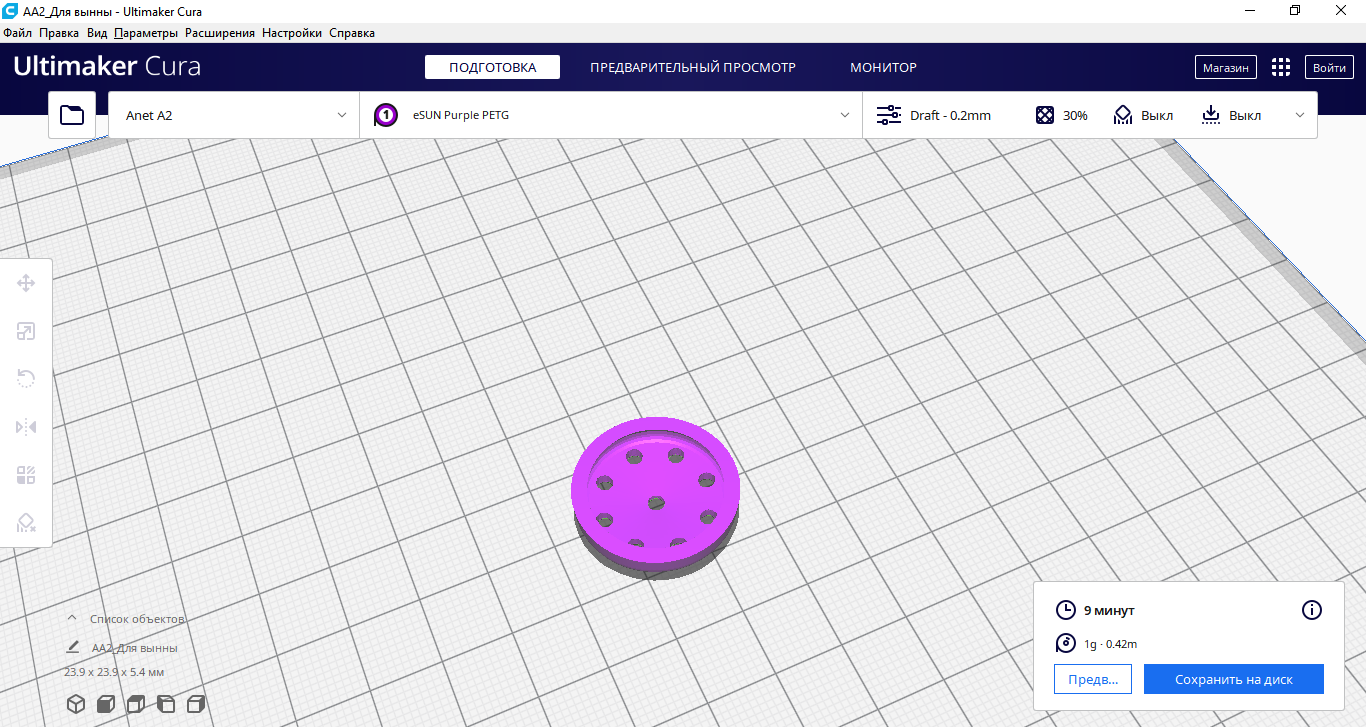Select the Rotate tool in sidebar
This screenshot has width=1366, height=727.
26,379
